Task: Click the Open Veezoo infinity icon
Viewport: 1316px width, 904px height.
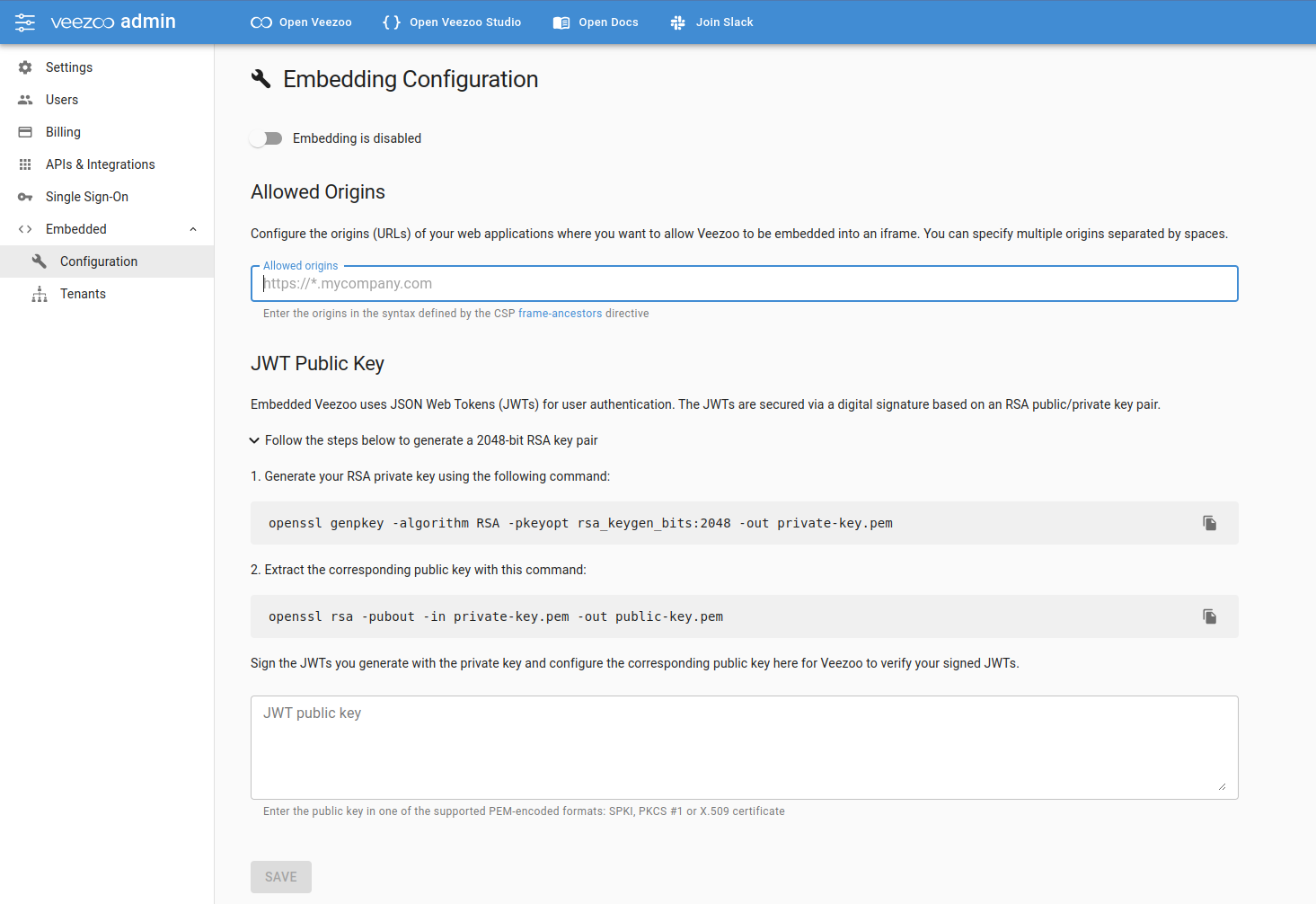Action: (x=261, y=22)
